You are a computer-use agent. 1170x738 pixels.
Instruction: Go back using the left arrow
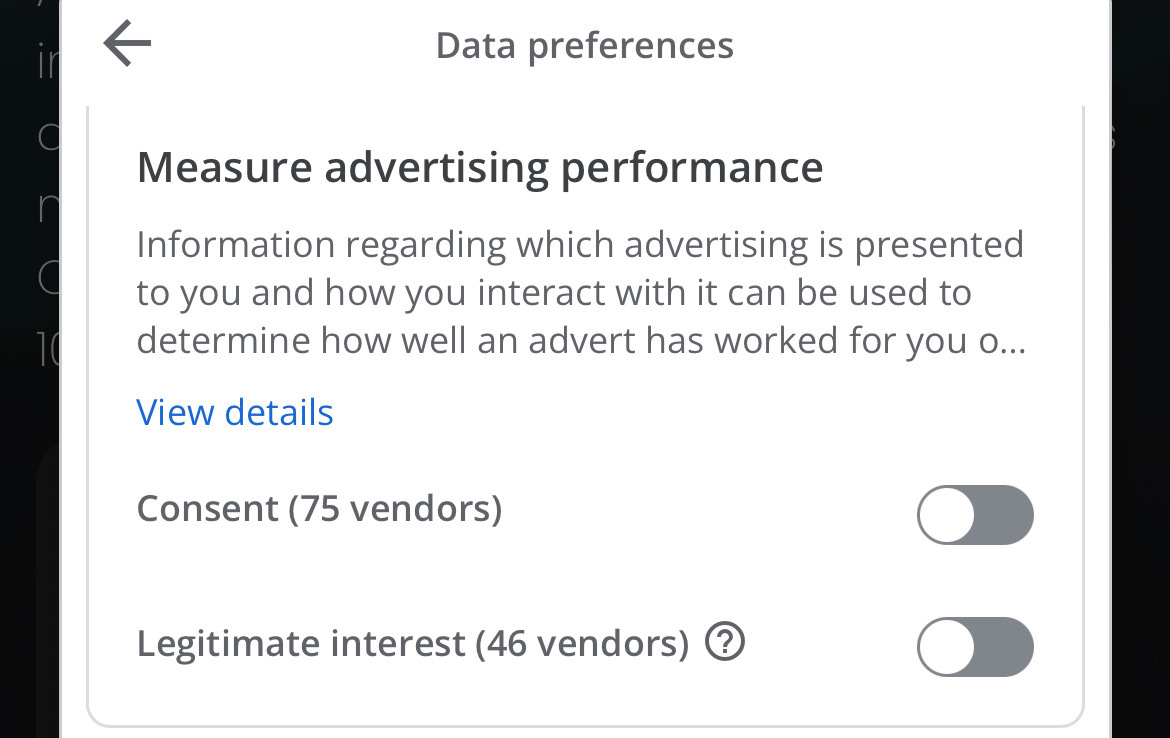(127, 45)
